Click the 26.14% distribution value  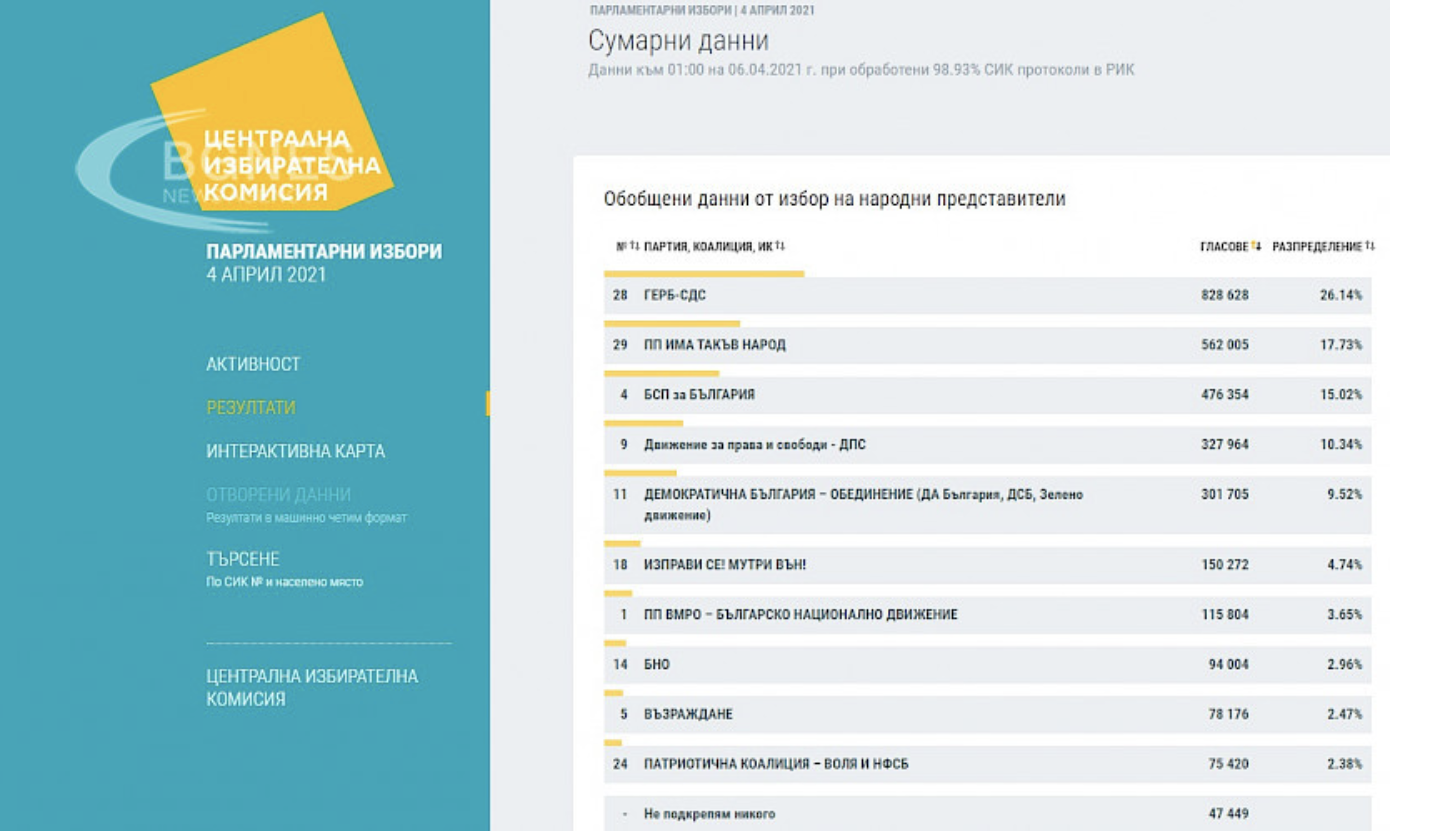click(1341, 296)
